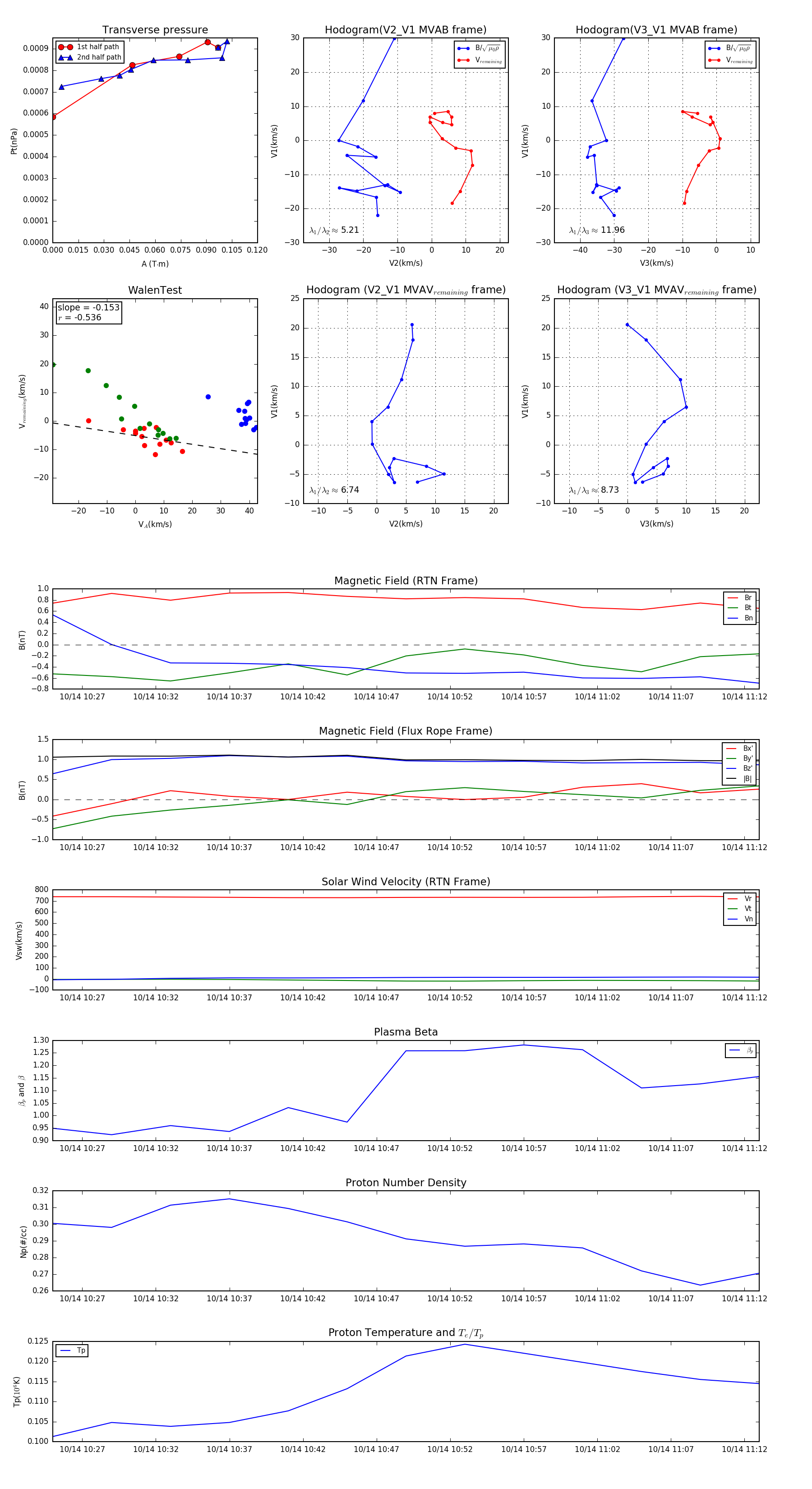Click the Bz' legend entry
812x1489 pixels.
[739, 768]
